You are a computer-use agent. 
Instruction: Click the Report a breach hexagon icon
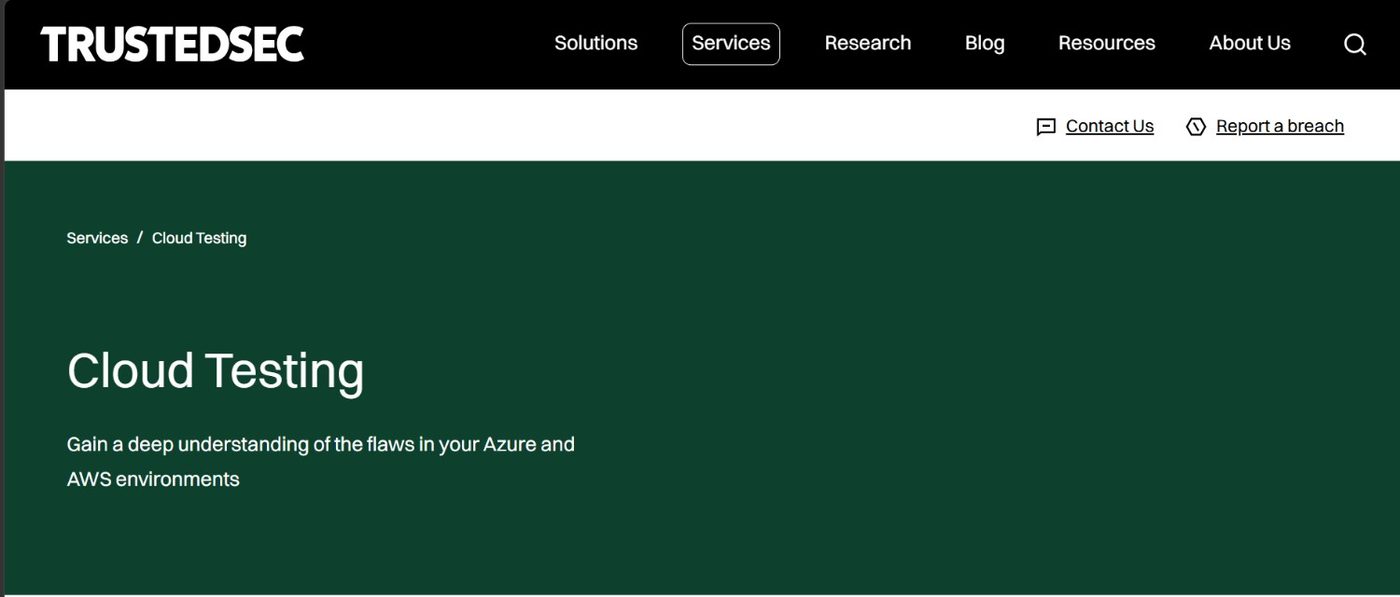coord(1196,127)
